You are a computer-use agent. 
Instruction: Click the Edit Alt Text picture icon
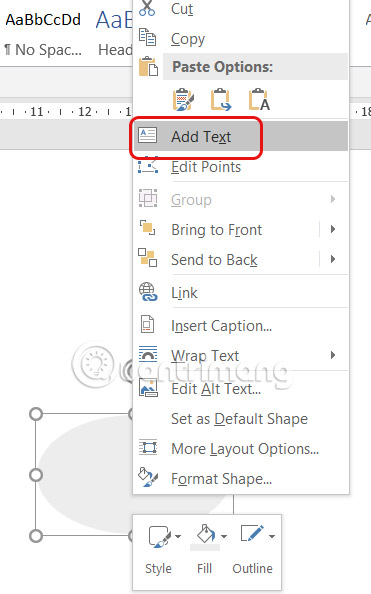148,388
